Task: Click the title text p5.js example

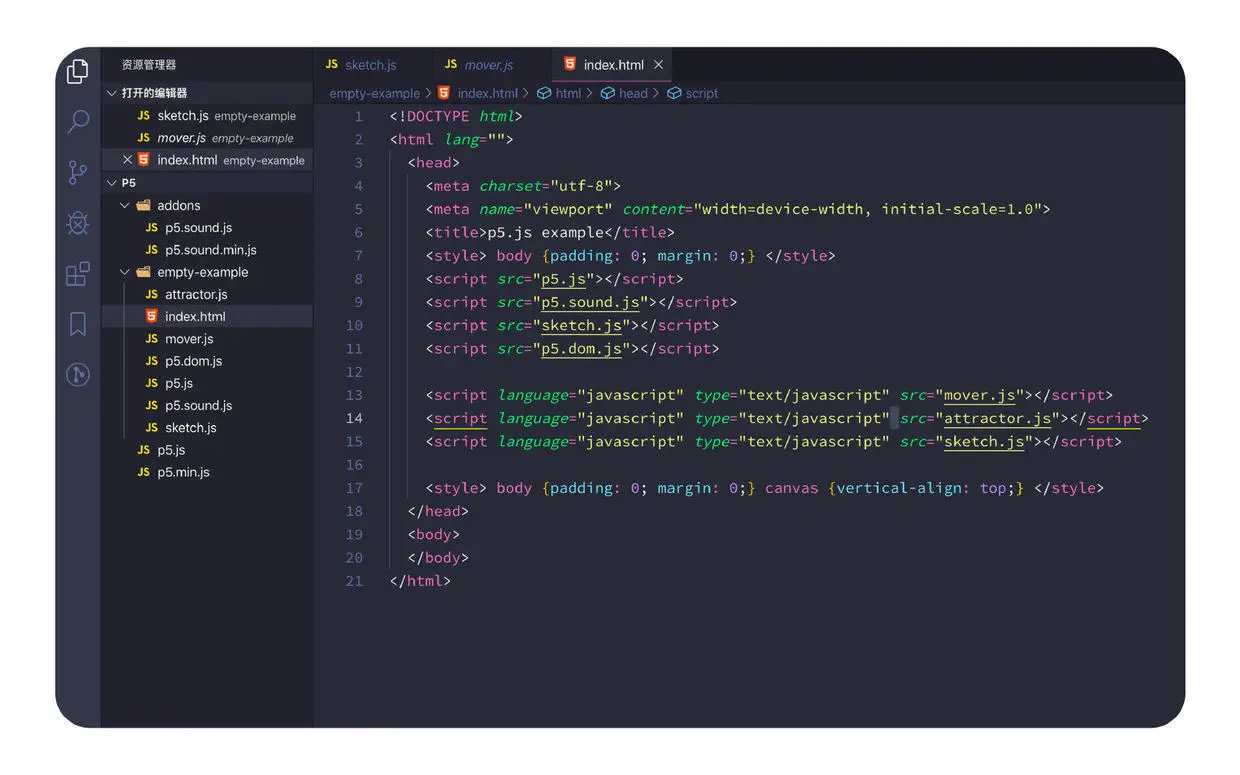Action: (546, 232)
